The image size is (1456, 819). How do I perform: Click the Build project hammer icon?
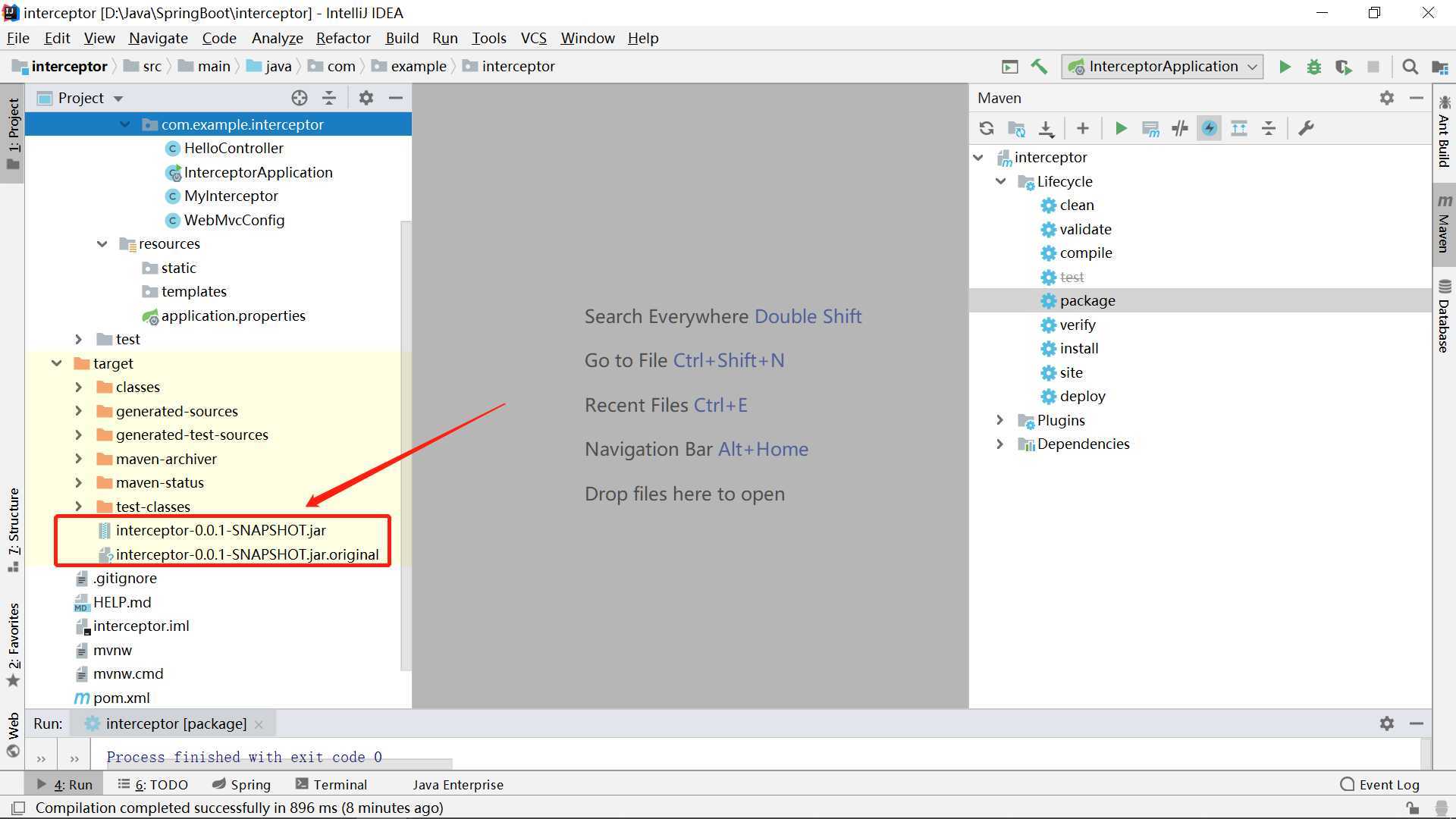[1039, 67]
